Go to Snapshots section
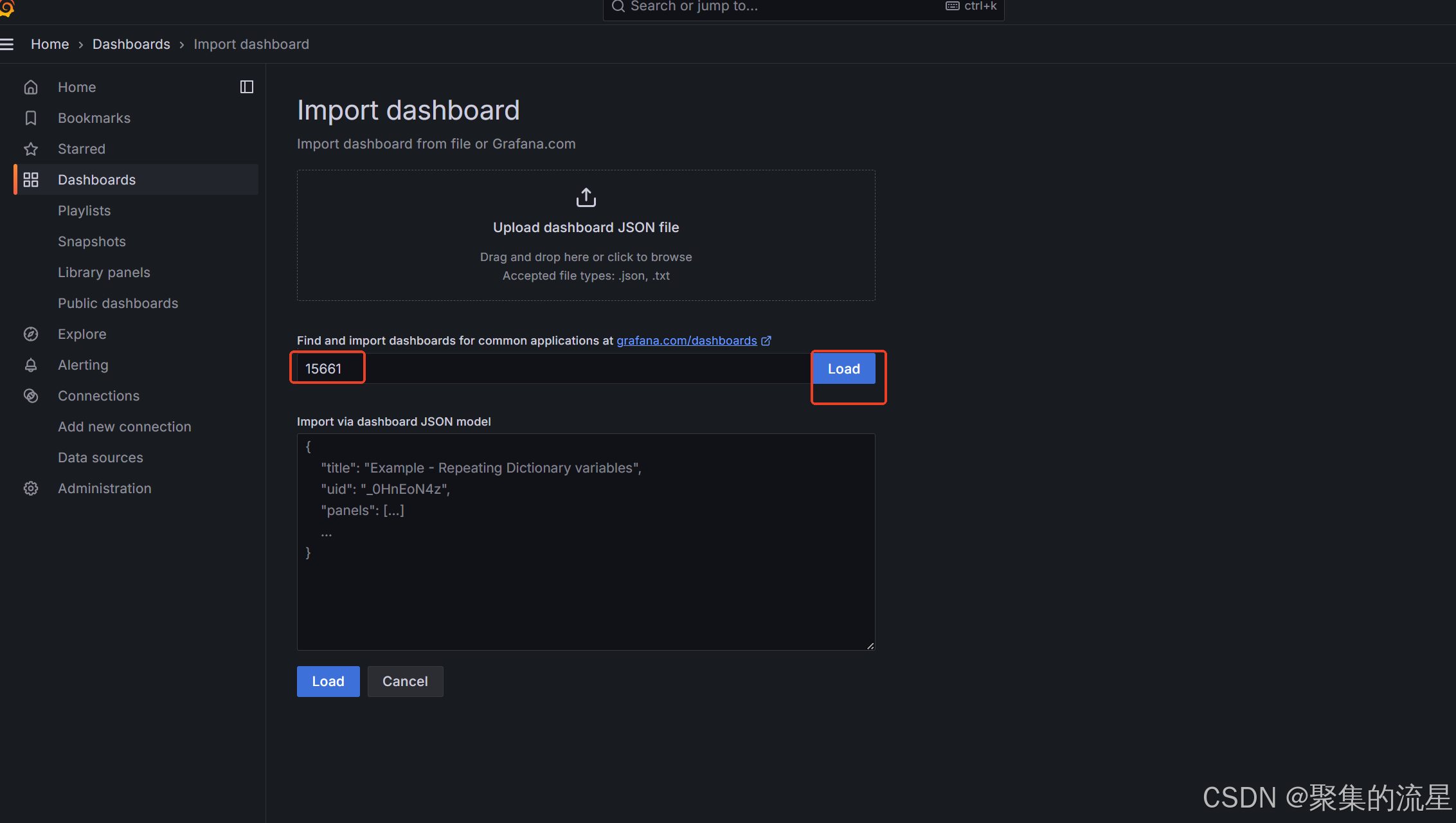The width and height of the screenshot is (1456, 823). (x=92, y=242)
